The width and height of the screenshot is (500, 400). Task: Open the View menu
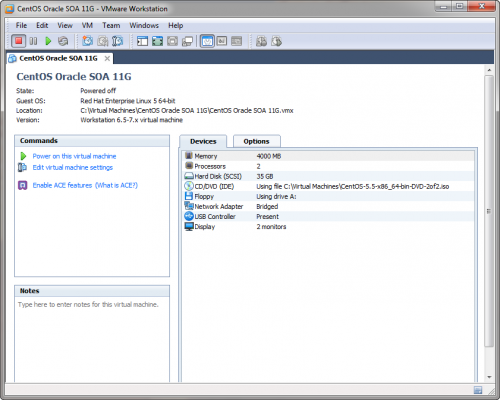[65, 25]
